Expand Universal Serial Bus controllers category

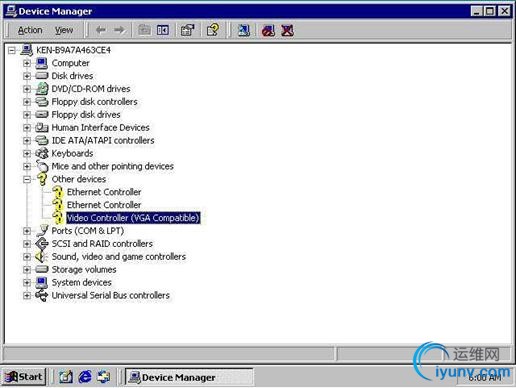[x=27, y=295]
